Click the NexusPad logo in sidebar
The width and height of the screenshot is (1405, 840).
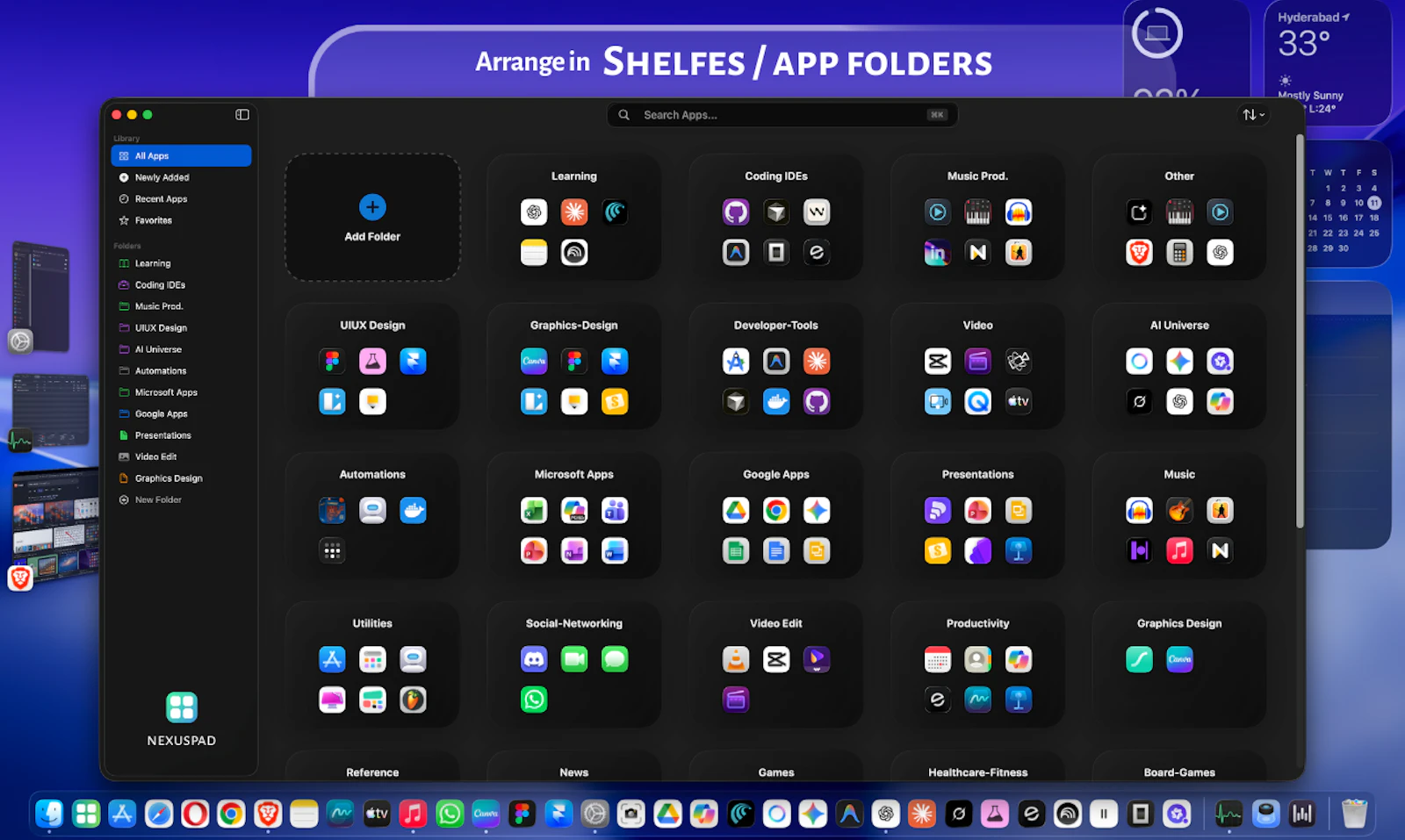[182, 707]
